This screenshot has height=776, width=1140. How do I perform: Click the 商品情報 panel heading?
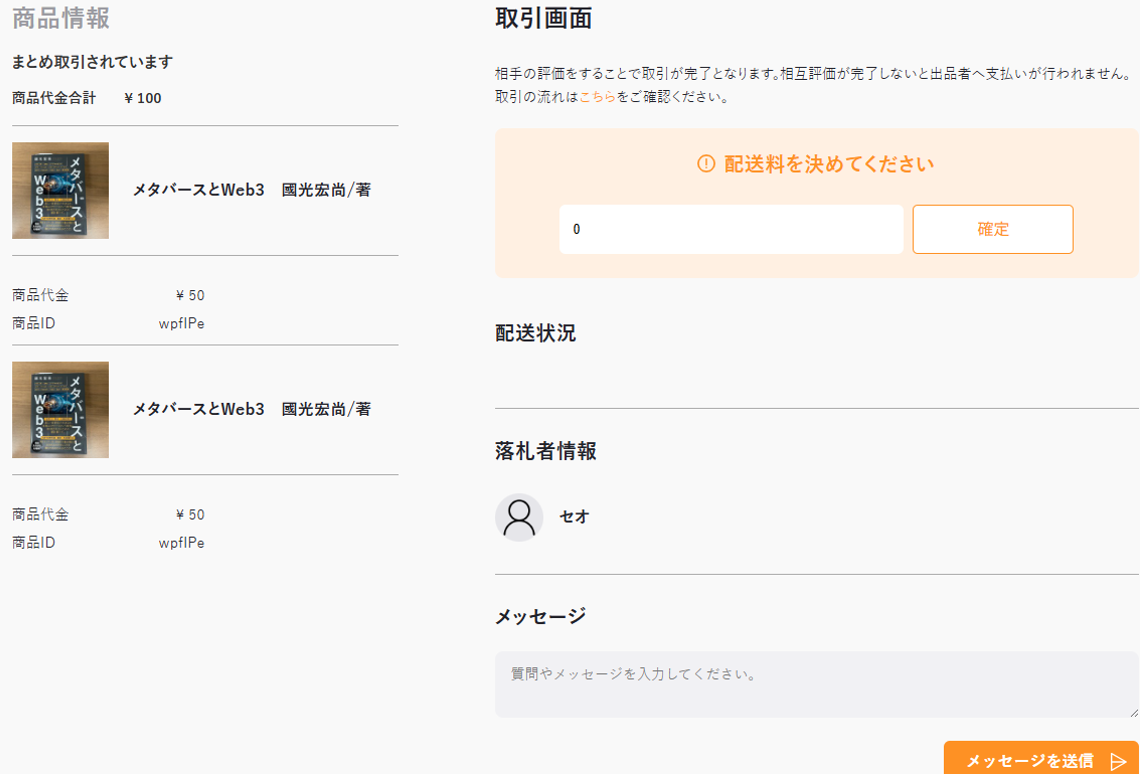click(61, 17)
